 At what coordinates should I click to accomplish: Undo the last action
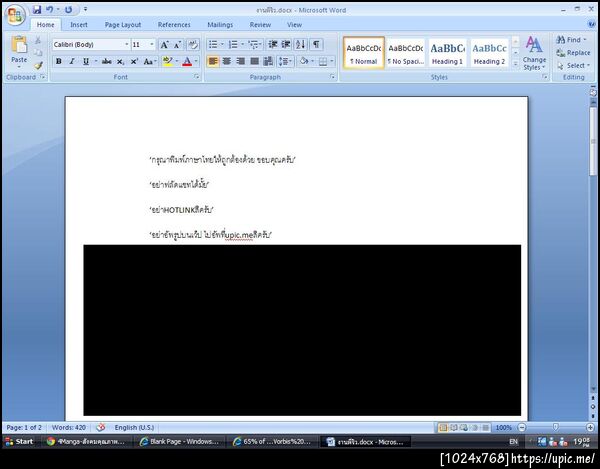(x=50, y=10)
